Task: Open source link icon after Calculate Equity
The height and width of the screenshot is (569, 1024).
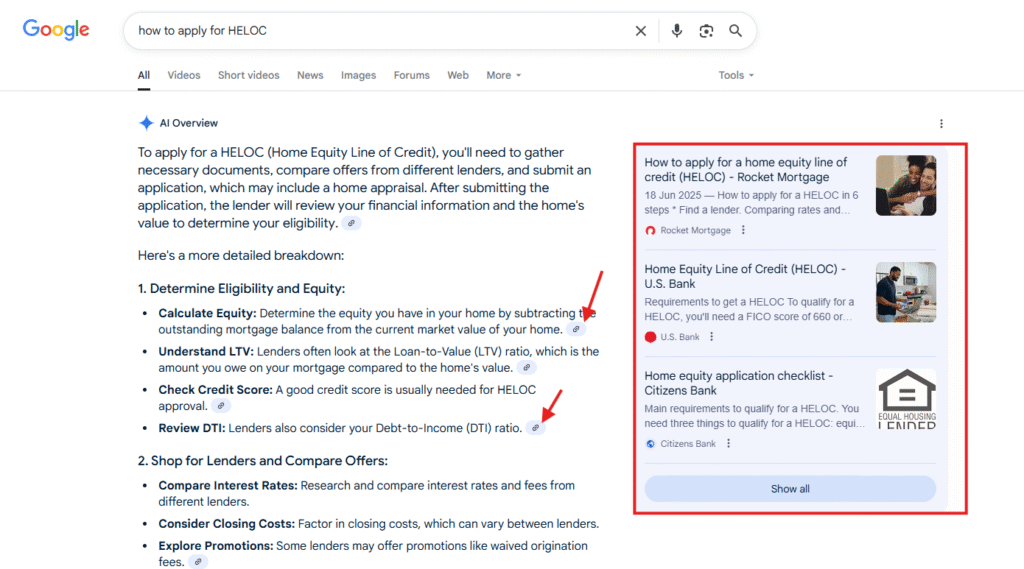Action: (x=576, y=329)
